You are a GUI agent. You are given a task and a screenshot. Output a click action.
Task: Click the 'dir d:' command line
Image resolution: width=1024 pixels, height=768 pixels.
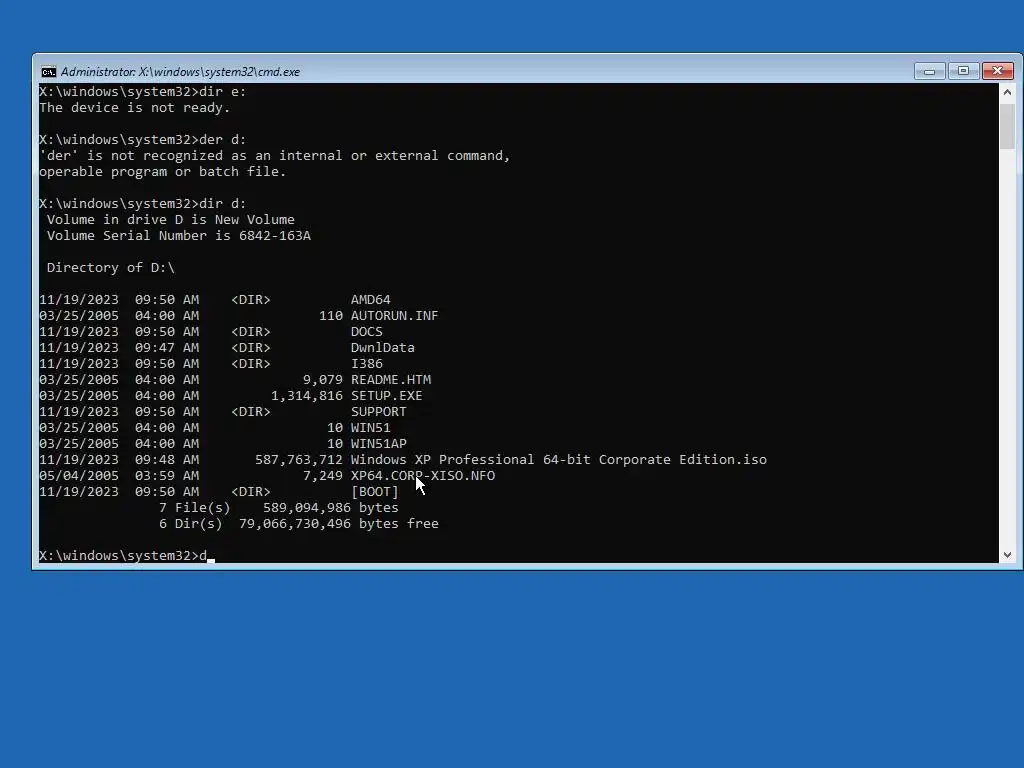tap(142, 204)
